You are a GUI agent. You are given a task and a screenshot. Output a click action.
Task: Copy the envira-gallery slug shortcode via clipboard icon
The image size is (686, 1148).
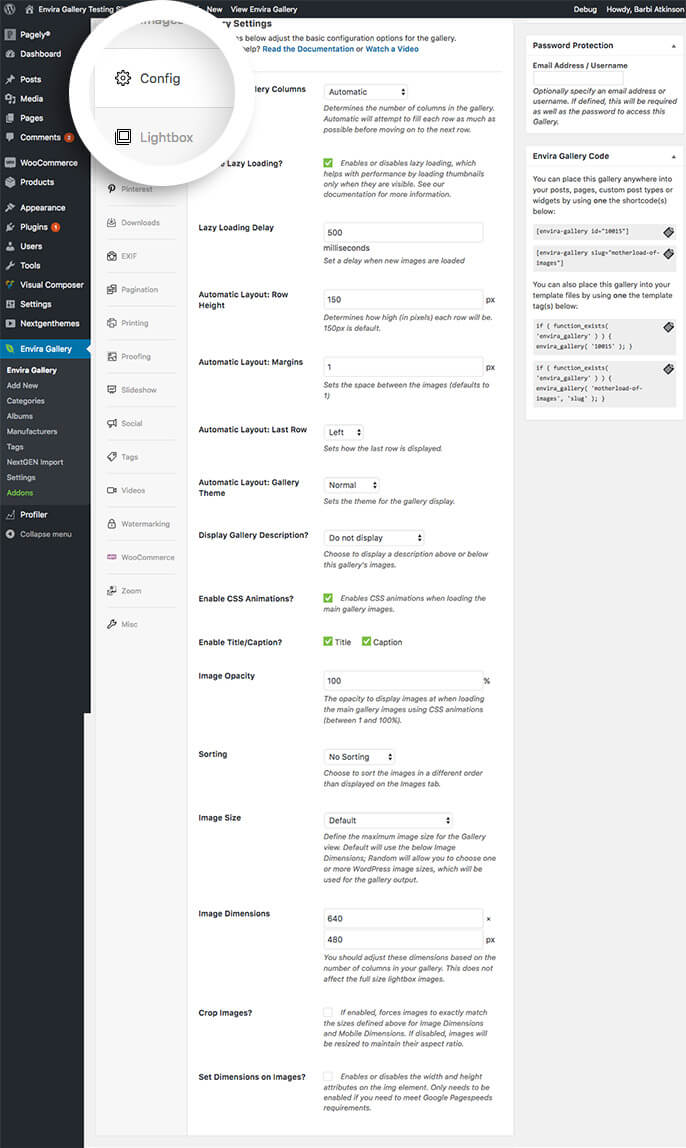point(668,254)
